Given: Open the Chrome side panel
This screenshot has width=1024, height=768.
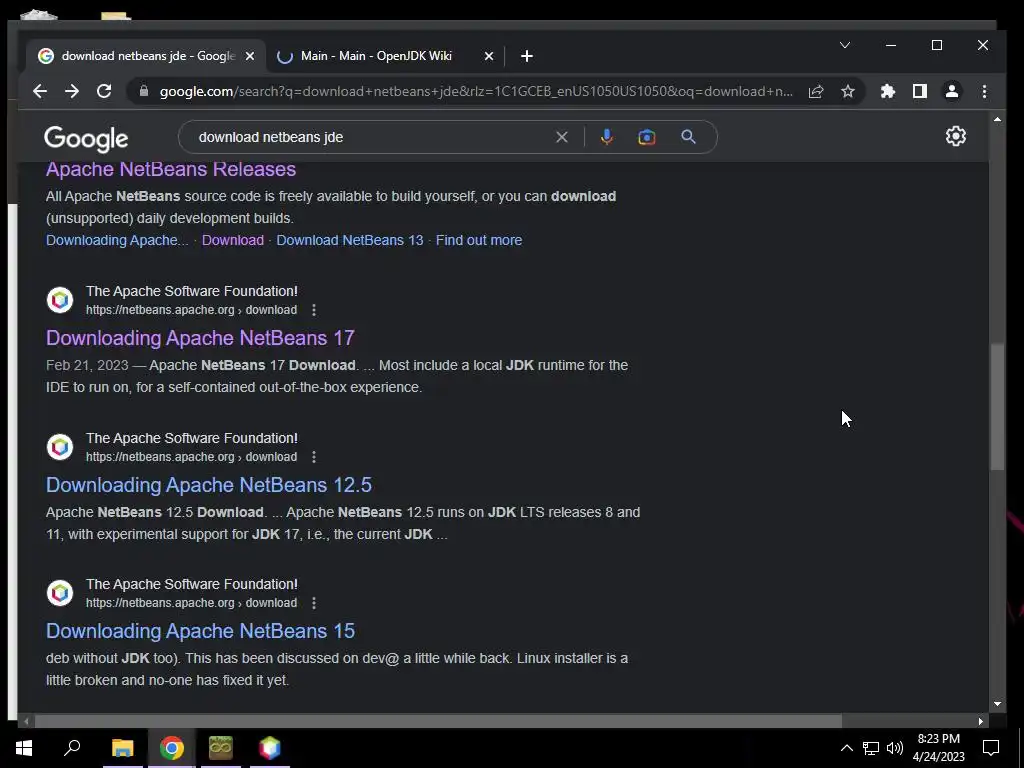Looking at the screenshot, I should 920,91.
